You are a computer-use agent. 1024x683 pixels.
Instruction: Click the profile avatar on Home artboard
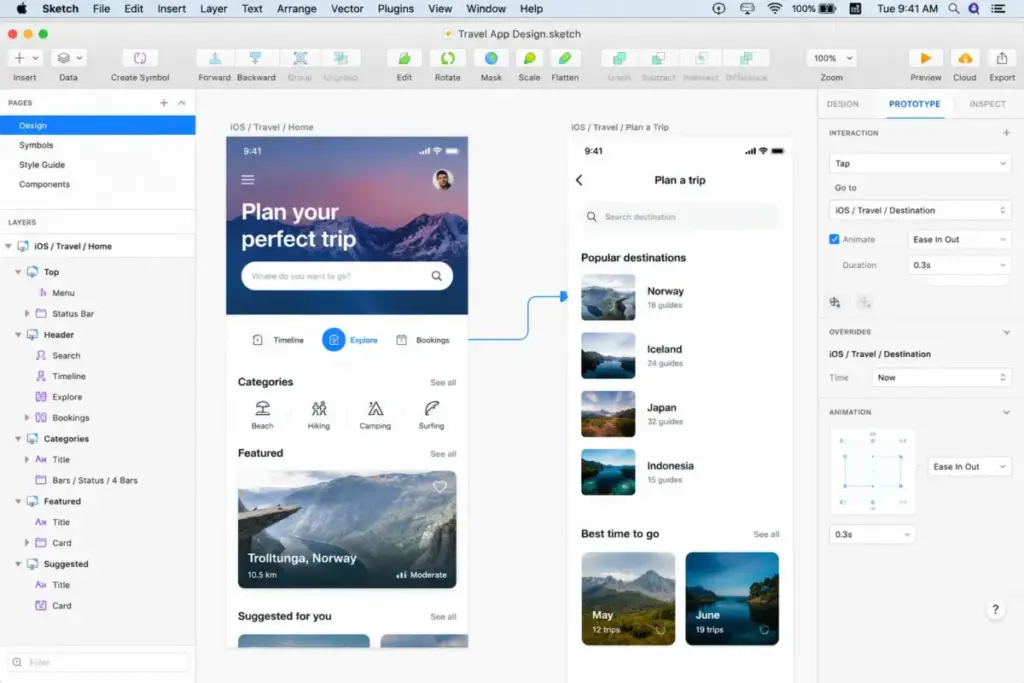click(x=443, y=179)
